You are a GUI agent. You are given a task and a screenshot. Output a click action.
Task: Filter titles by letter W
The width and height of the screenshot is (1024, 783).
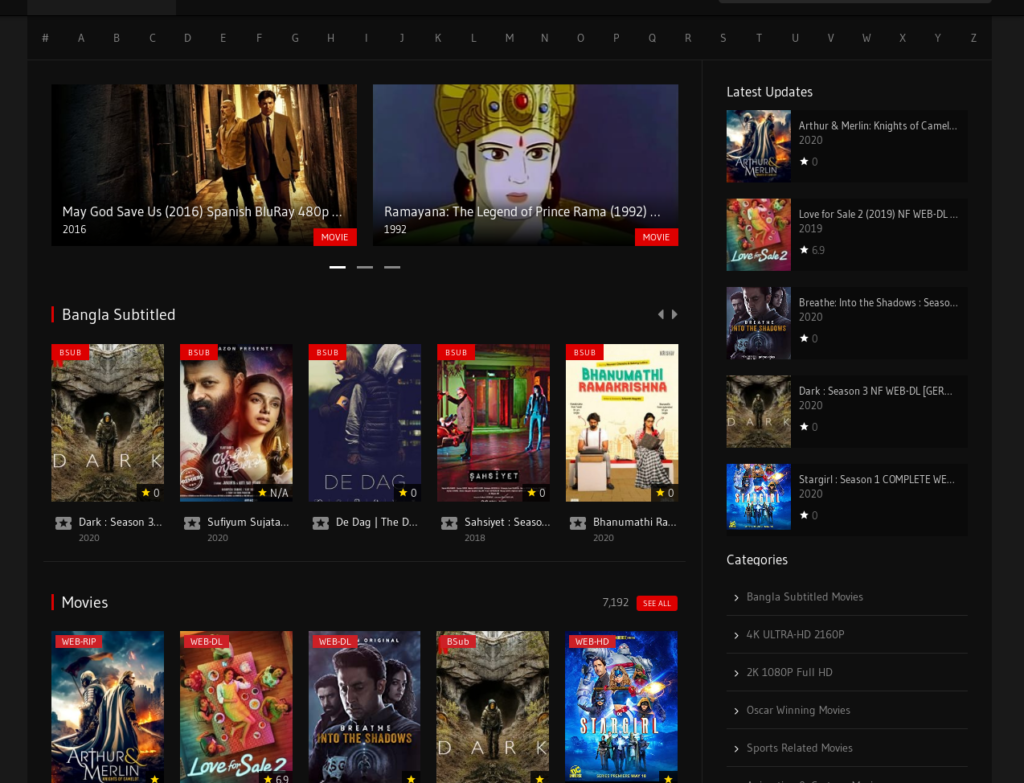point(866,38)
